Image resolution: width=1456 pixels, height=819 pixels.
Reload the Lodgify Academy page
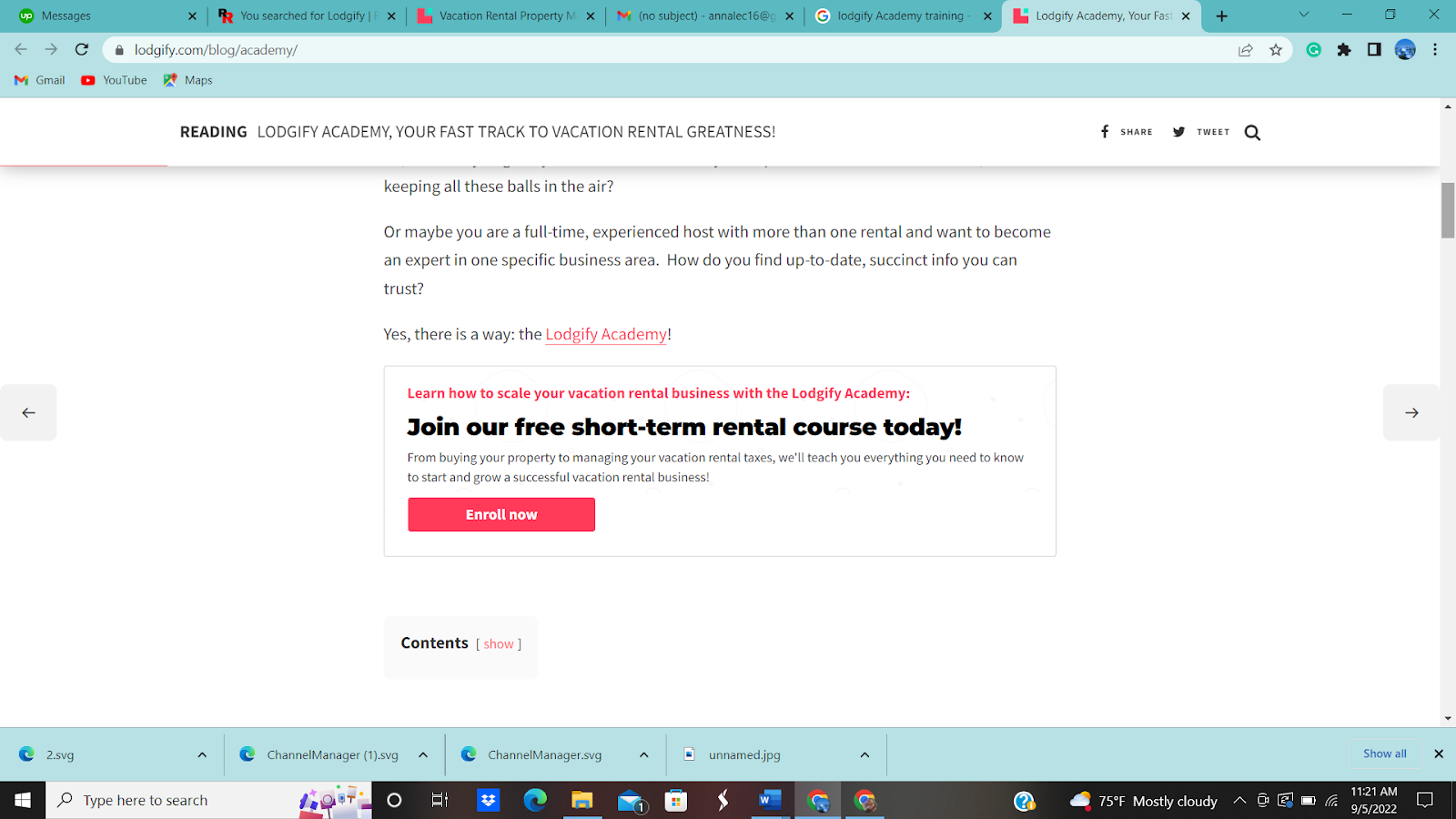tap(82, 50)
